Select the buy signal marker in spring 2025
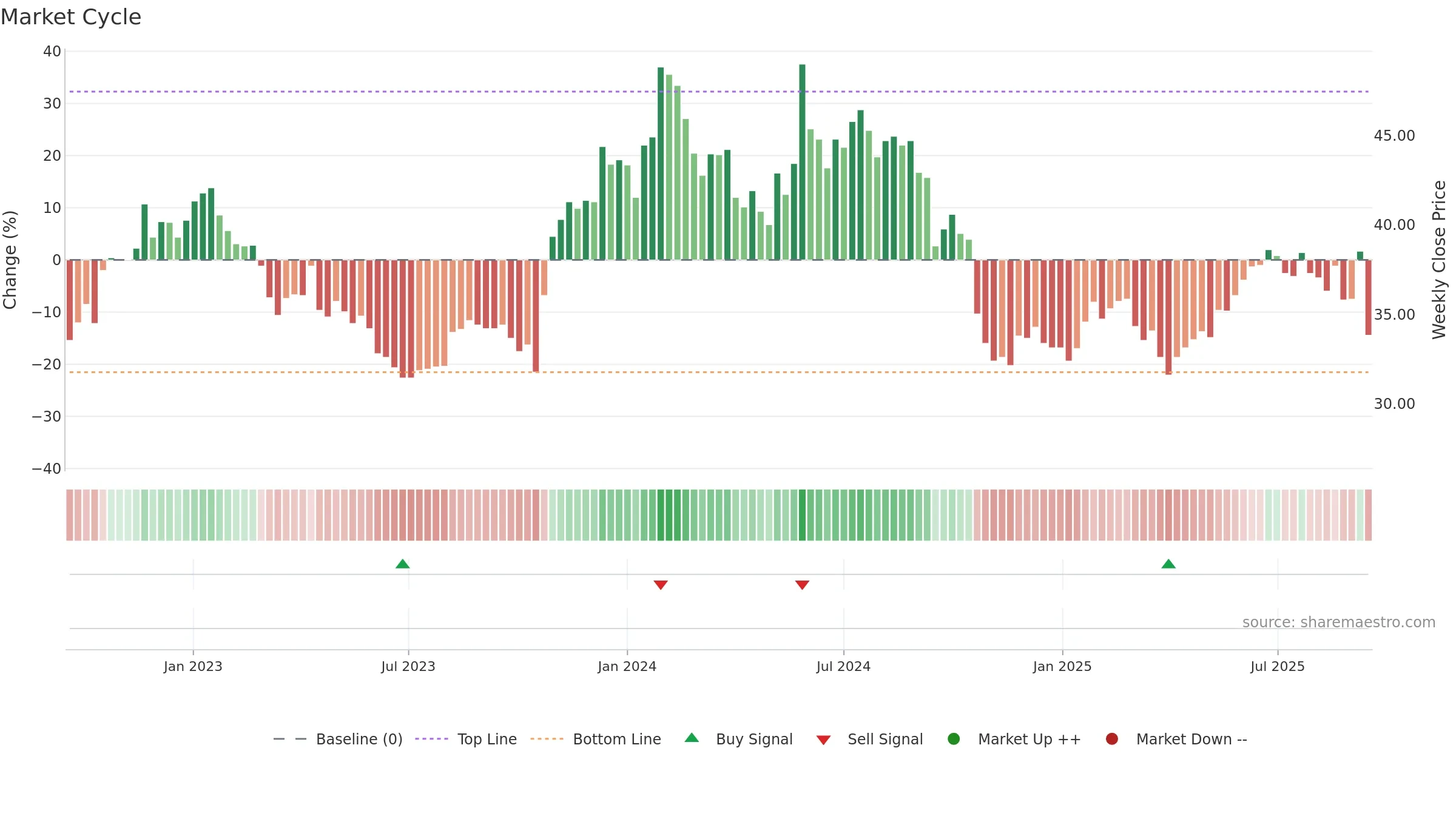This screenshot has width=1456, height=819. (x=1168, y=564)
